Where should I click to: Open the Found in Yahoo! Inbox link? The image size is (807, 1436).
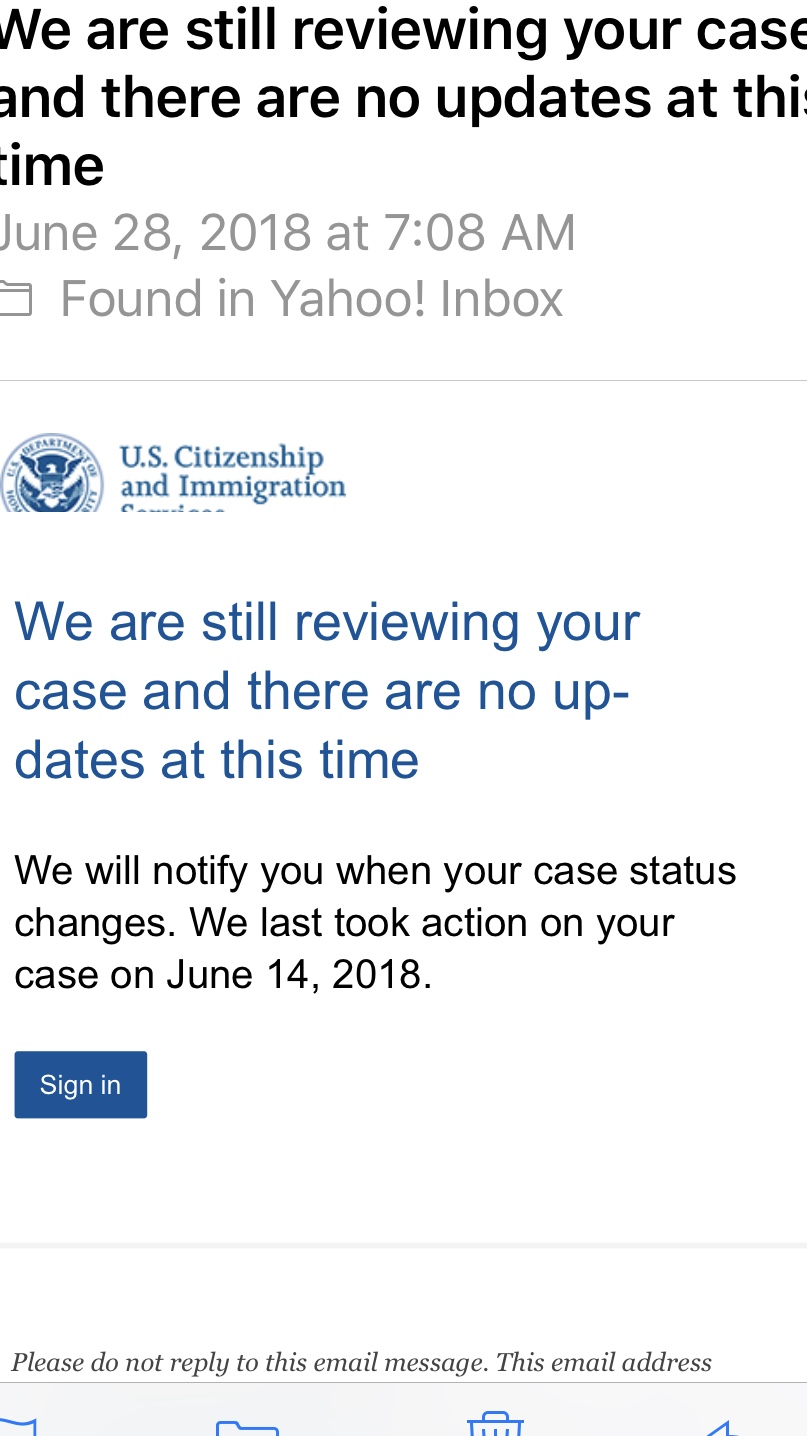click(x=311, y=298)
